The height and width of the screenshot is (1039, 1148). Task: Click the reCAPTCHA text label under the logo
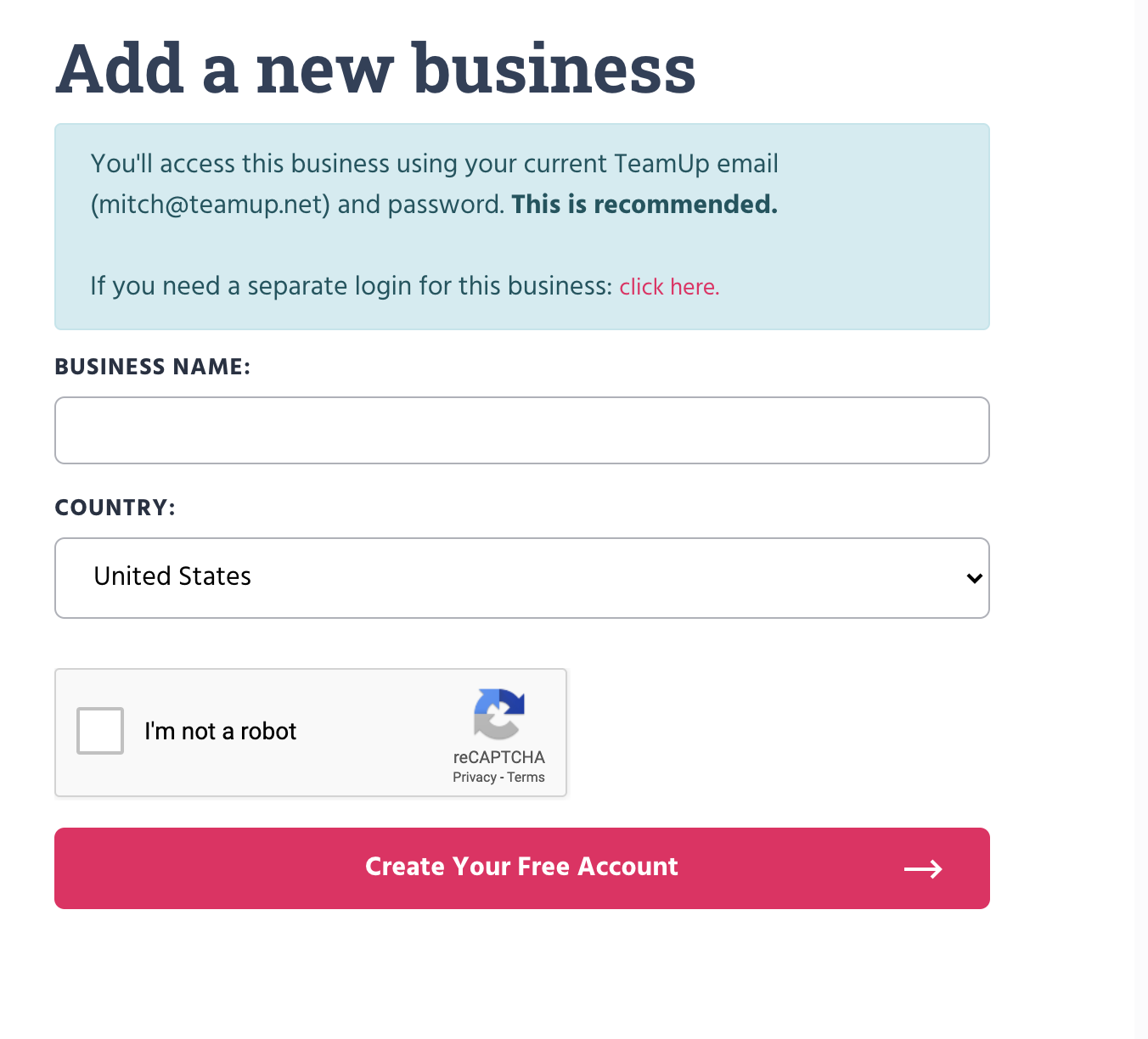pyautogui.click(x=499, y=757)
